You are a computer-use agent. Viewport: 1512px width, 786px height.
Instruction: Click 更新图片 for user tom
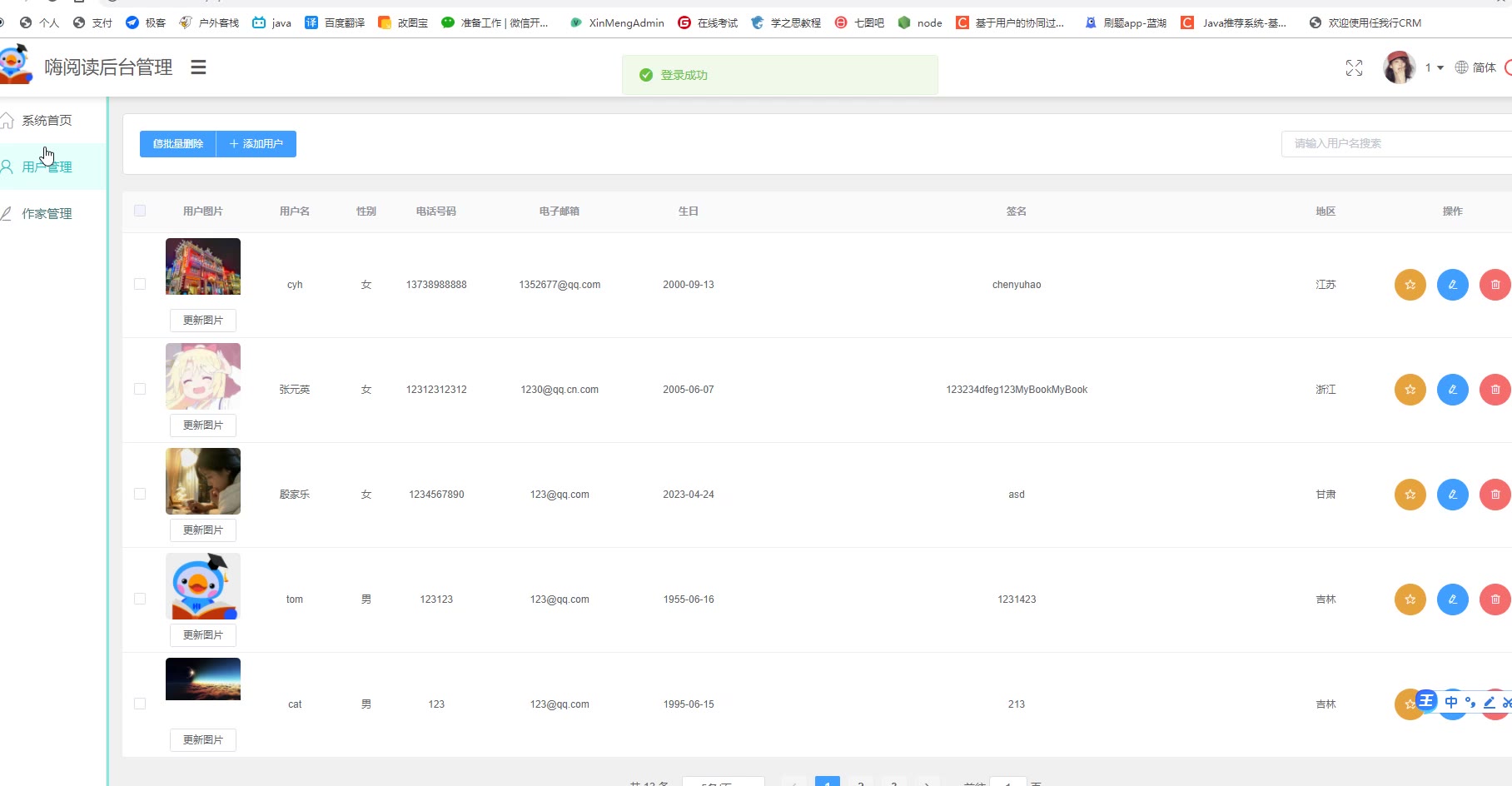pos(203,635)
